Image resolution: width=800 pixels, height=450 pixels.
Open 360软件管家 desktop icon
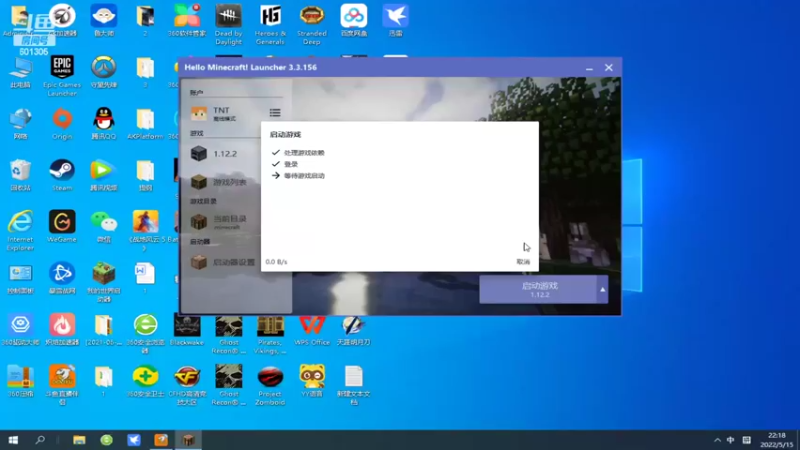click(x=187, y=20)
